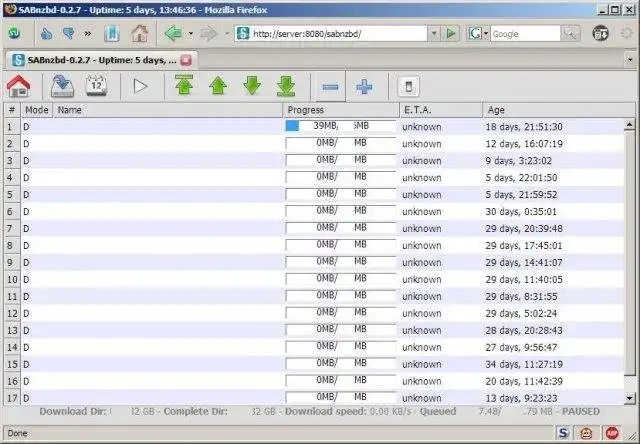Click the blue minus remove icon

330,87
